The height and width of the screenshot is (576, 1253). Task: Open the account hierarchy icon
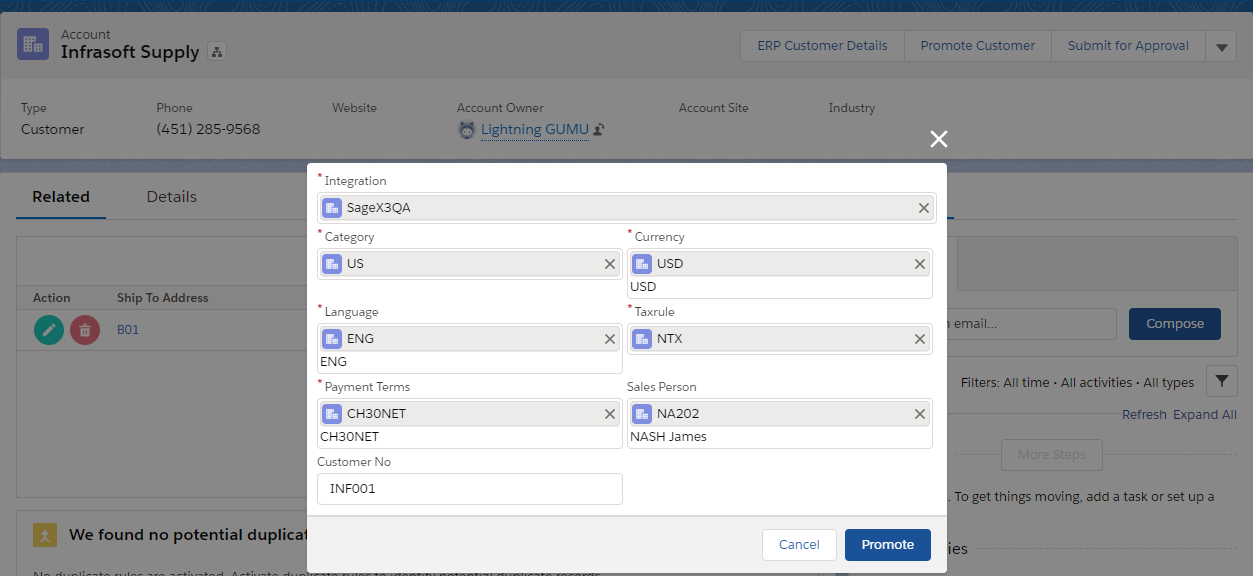tap(217, 52)
